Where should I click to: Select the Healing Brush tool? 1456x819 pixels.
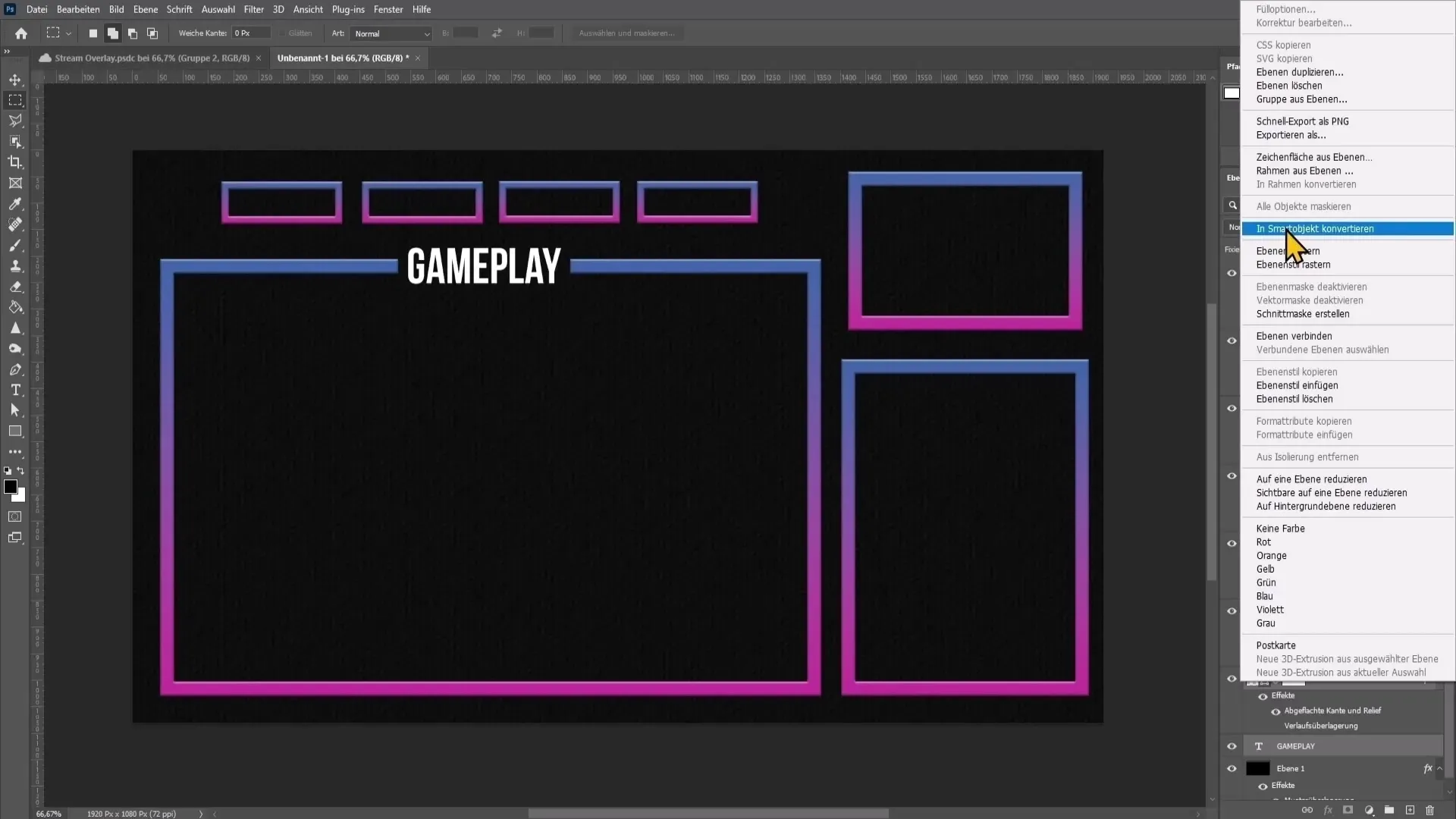15,224
